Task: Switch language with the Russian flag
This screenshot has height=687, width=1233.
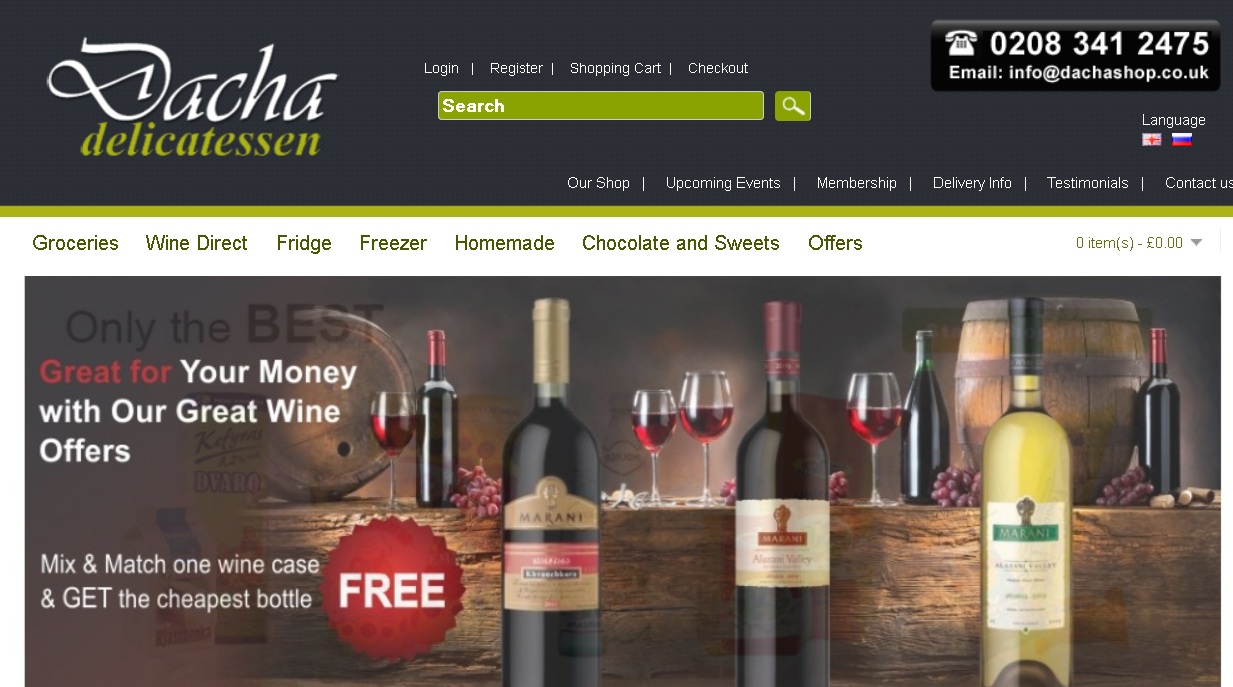Action: (x=1182, y=140)
